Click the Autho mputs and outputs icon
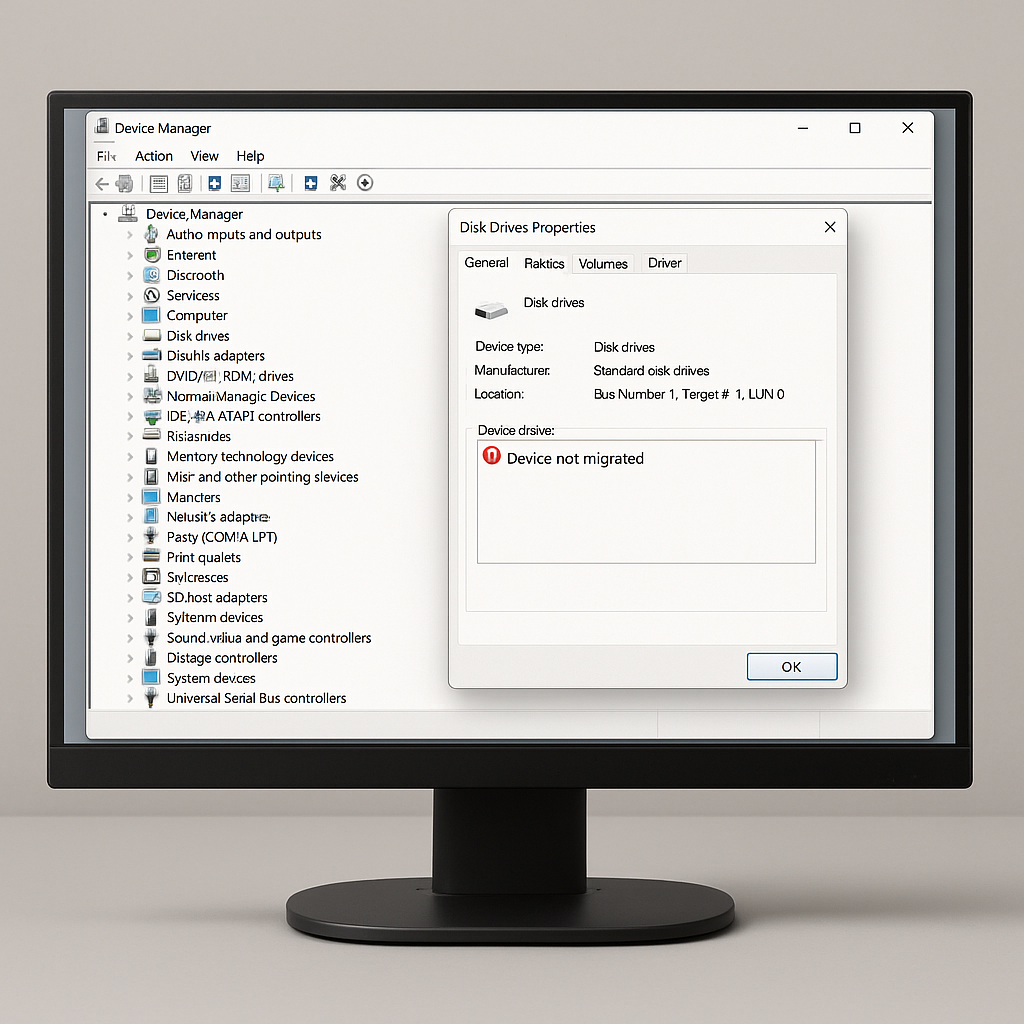The image size is (1024, 1024). tap(152, 234)
